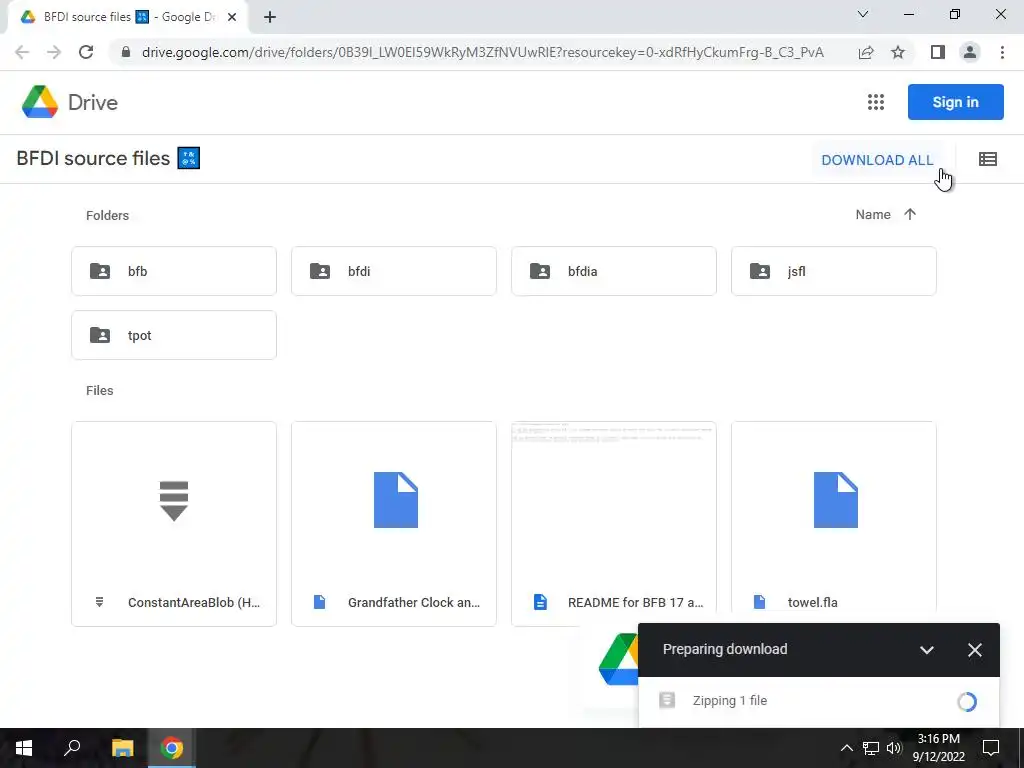The image size is (1024, 768).
Task: Click DOWNLOAD ALL
Action: (x=877, y=160)
